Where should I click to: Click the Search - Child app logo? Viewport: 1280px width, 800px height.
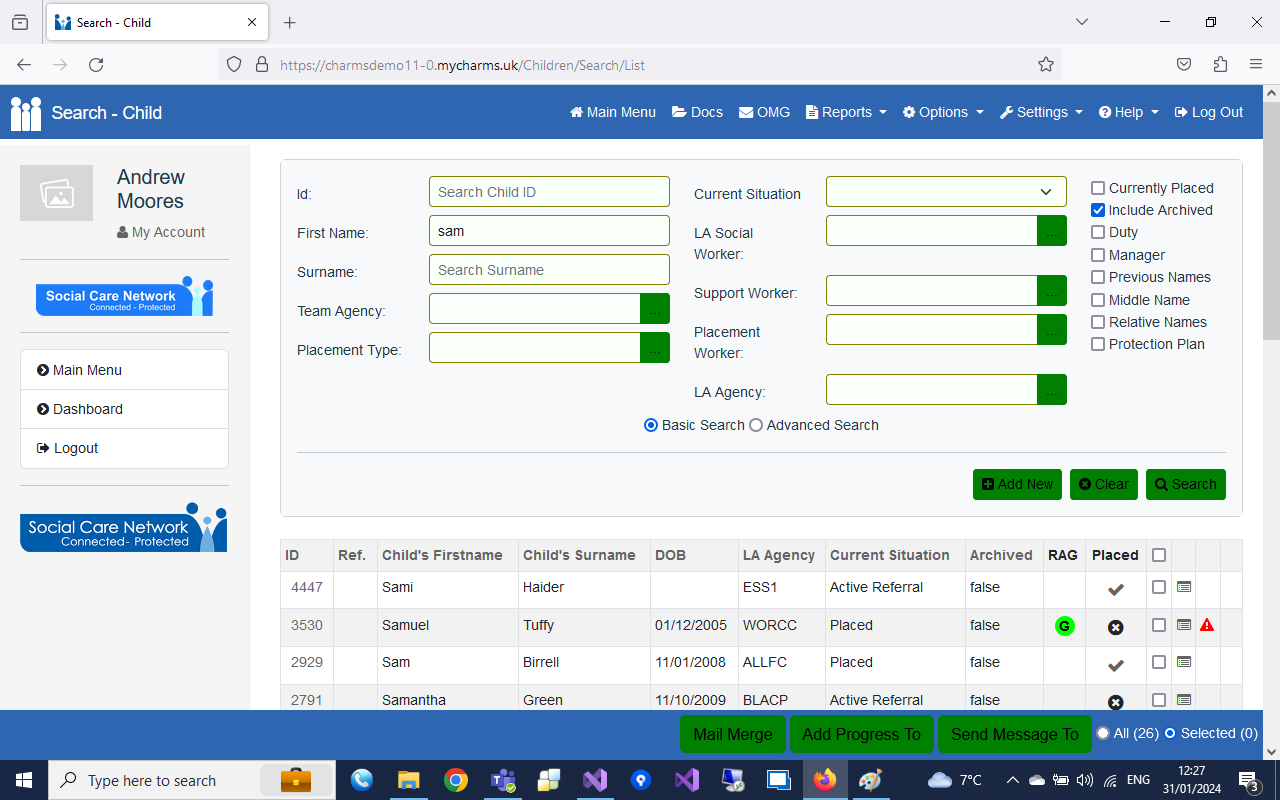(x=26, y=113)
